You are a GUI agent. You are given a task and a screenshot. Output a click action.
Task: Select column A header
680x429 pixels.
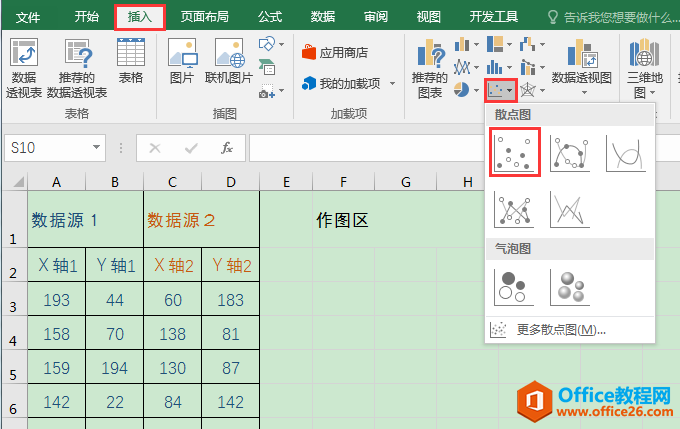[x=56, y=182]
